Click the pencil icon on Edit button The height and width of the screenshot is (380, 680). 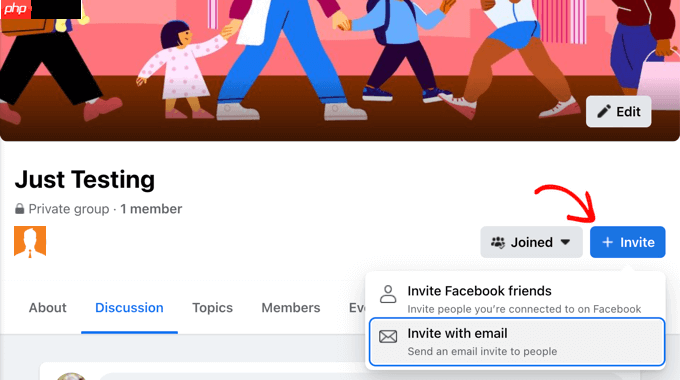point(604,111)
